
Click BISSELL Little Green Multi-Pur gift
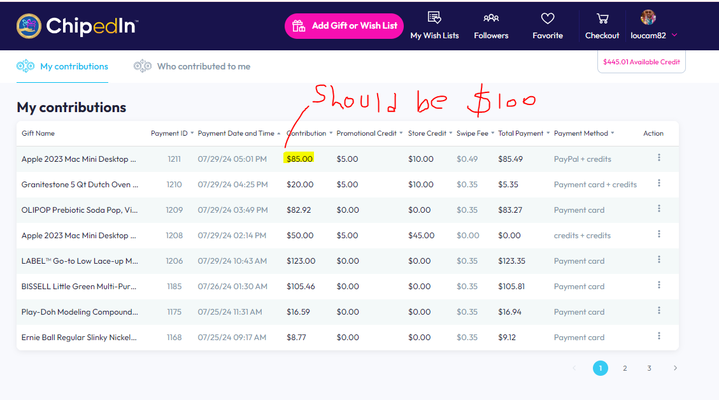(79, 286)
